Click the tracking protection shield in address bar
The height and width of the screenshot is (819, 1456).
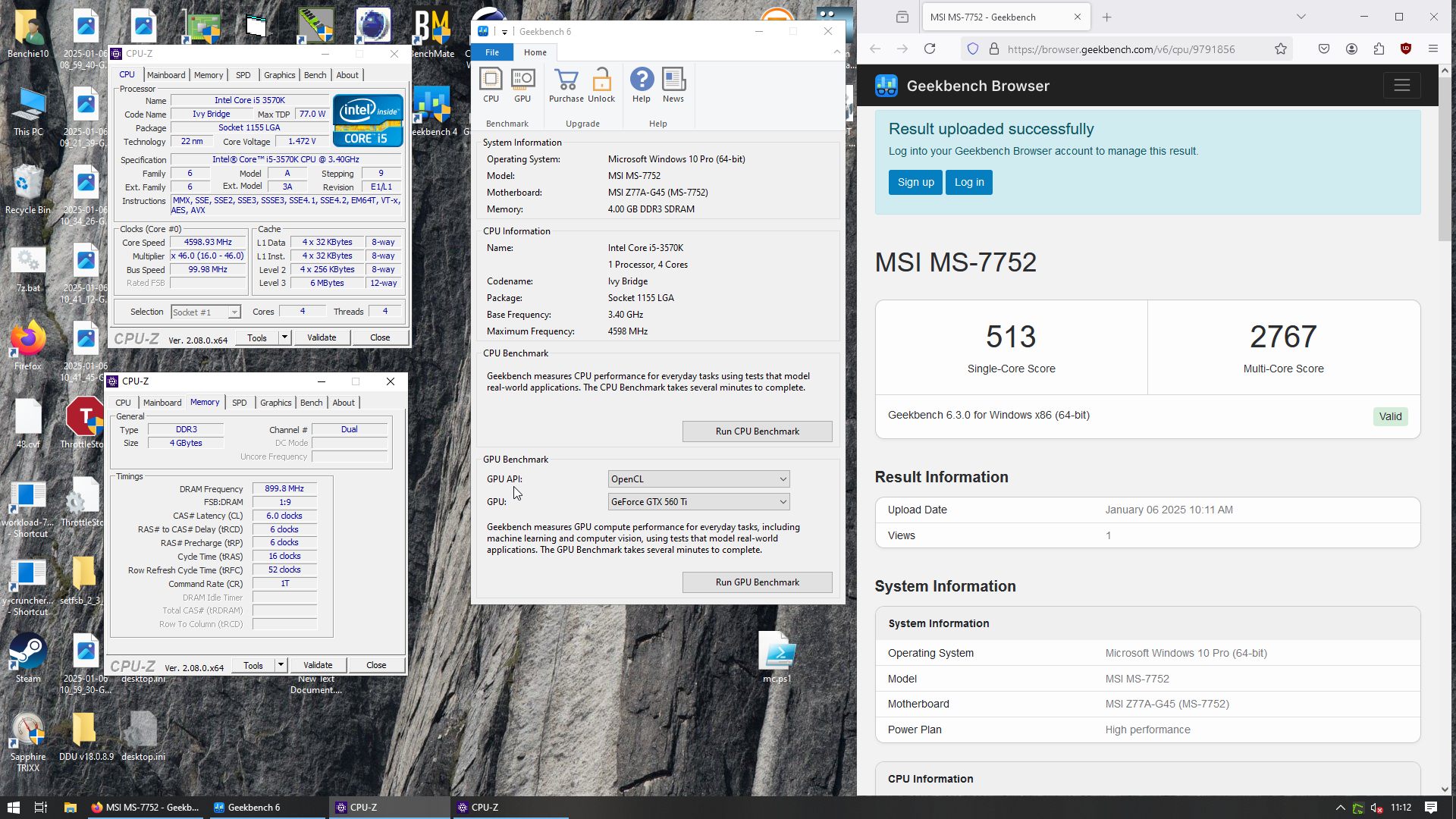click(x=973, y=49)
